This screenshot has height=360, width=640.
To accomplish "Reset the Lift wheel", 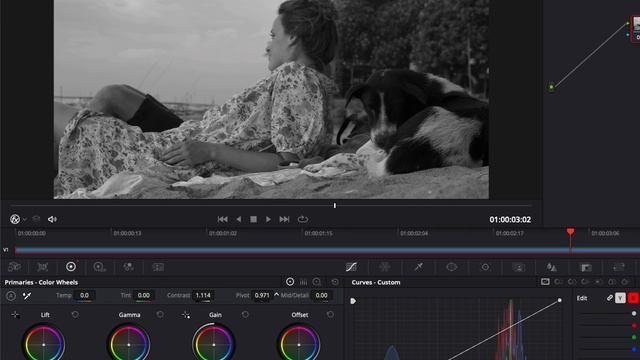I will 75,315.
